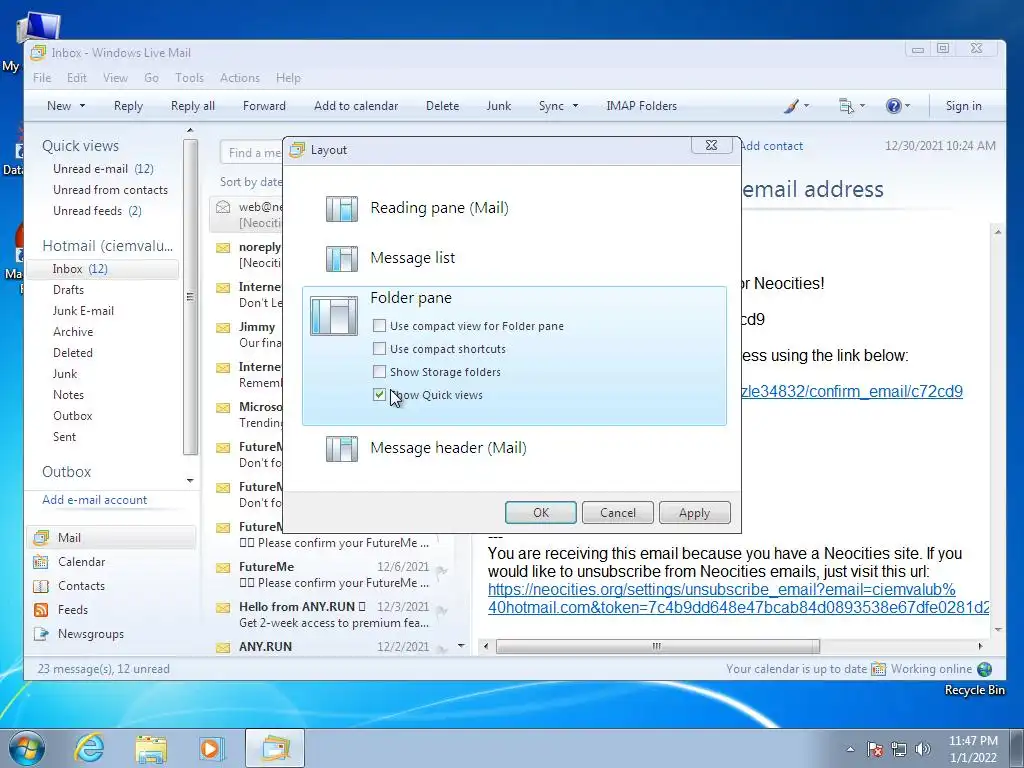1024x768 pixels.
Task: Open the Feeds RSS icon
Action: tap(41, 610)
